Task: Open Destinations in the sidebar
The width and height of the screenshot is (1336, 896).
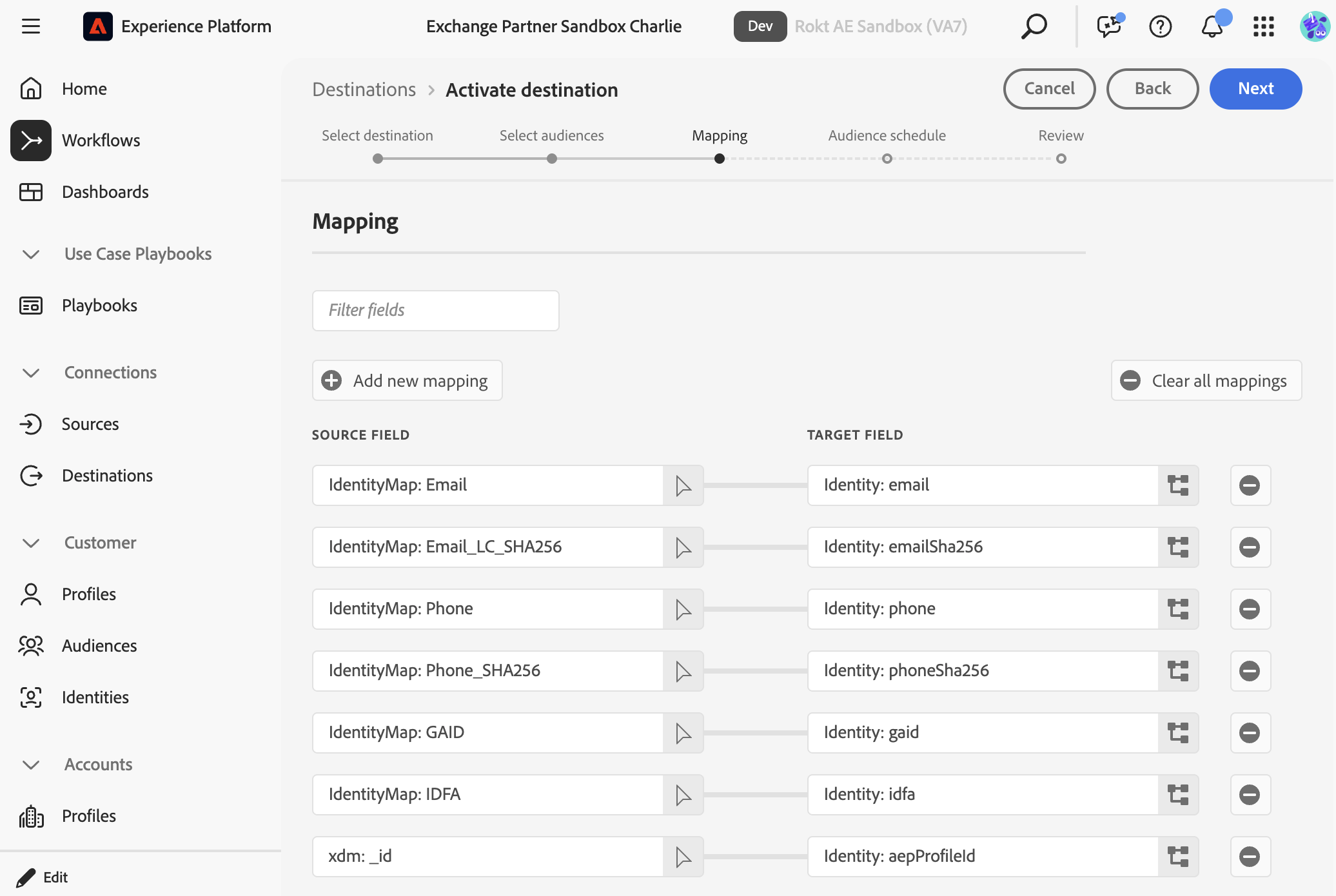Action: tap(107, 476)
